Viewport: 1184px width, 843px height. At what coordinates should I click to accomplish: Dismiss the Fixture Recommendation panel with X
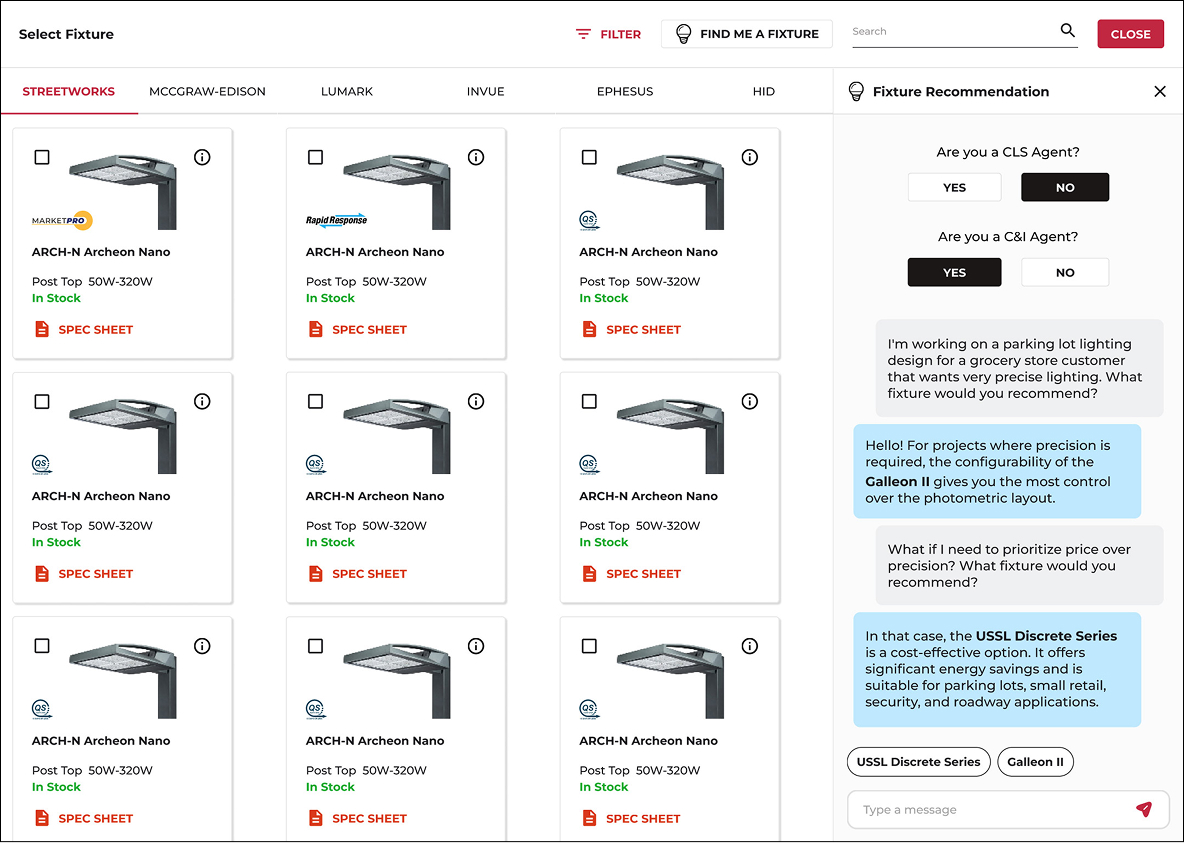[x=1160, y=91]
